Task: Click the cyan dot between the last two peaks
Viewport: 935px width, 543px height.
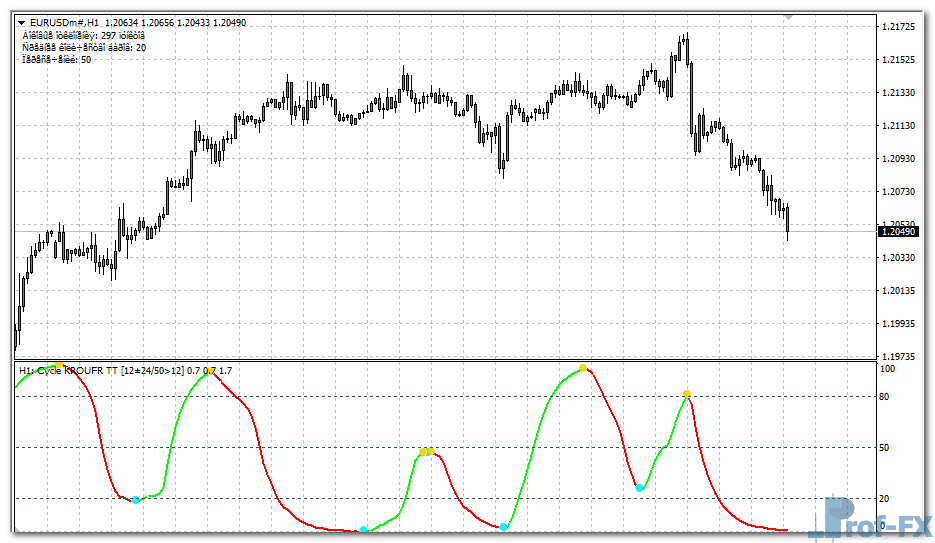Action: 640,487
